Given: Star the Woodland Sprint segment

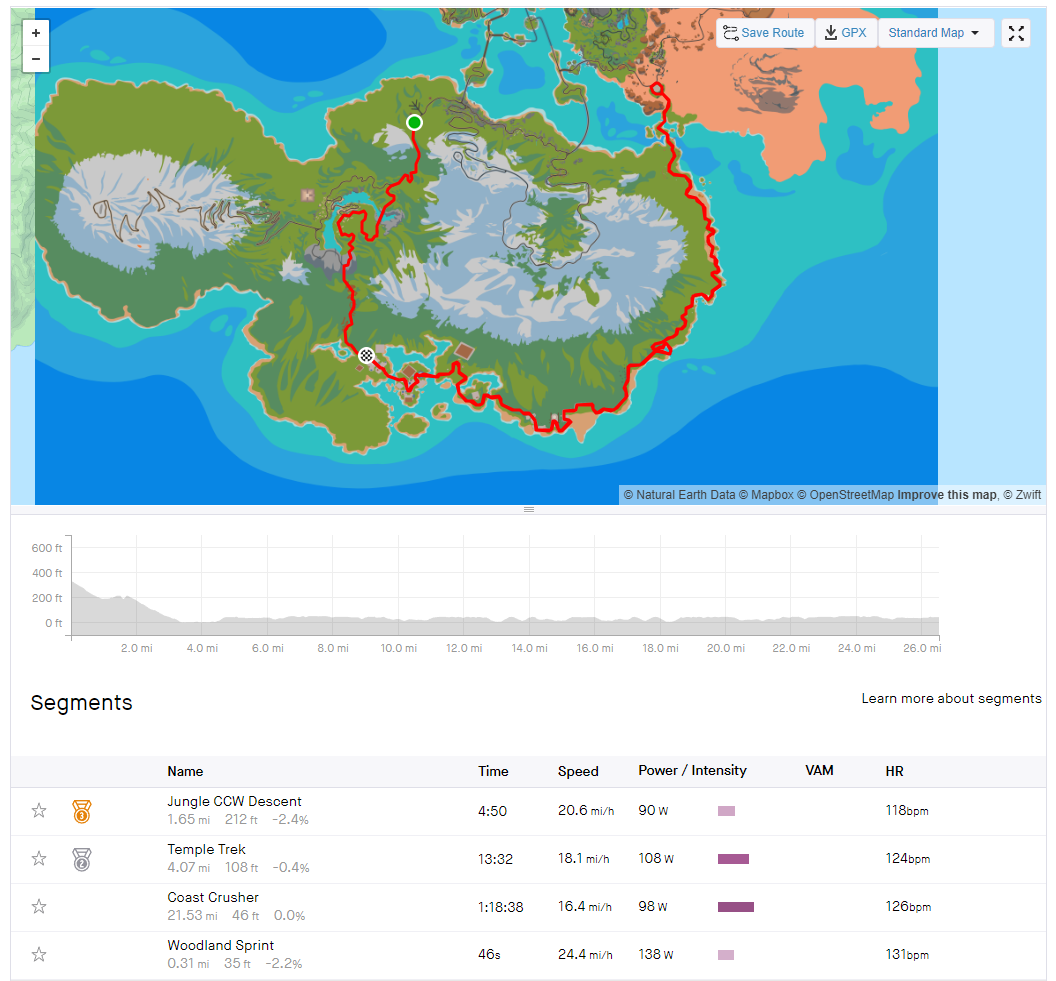Looking at the screenshot, I should click(39, 954).
